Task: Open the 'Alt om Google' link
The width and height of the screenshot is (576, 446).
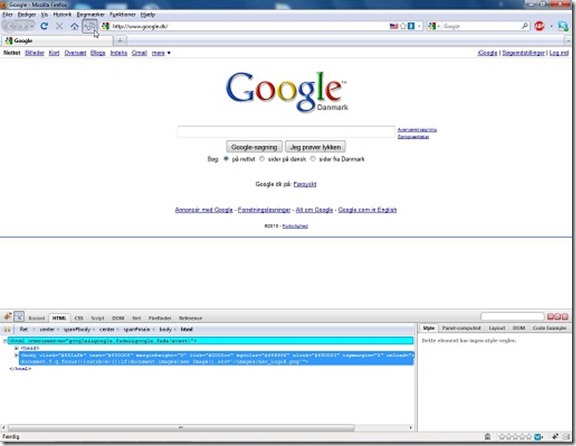Action: point(314,210)
